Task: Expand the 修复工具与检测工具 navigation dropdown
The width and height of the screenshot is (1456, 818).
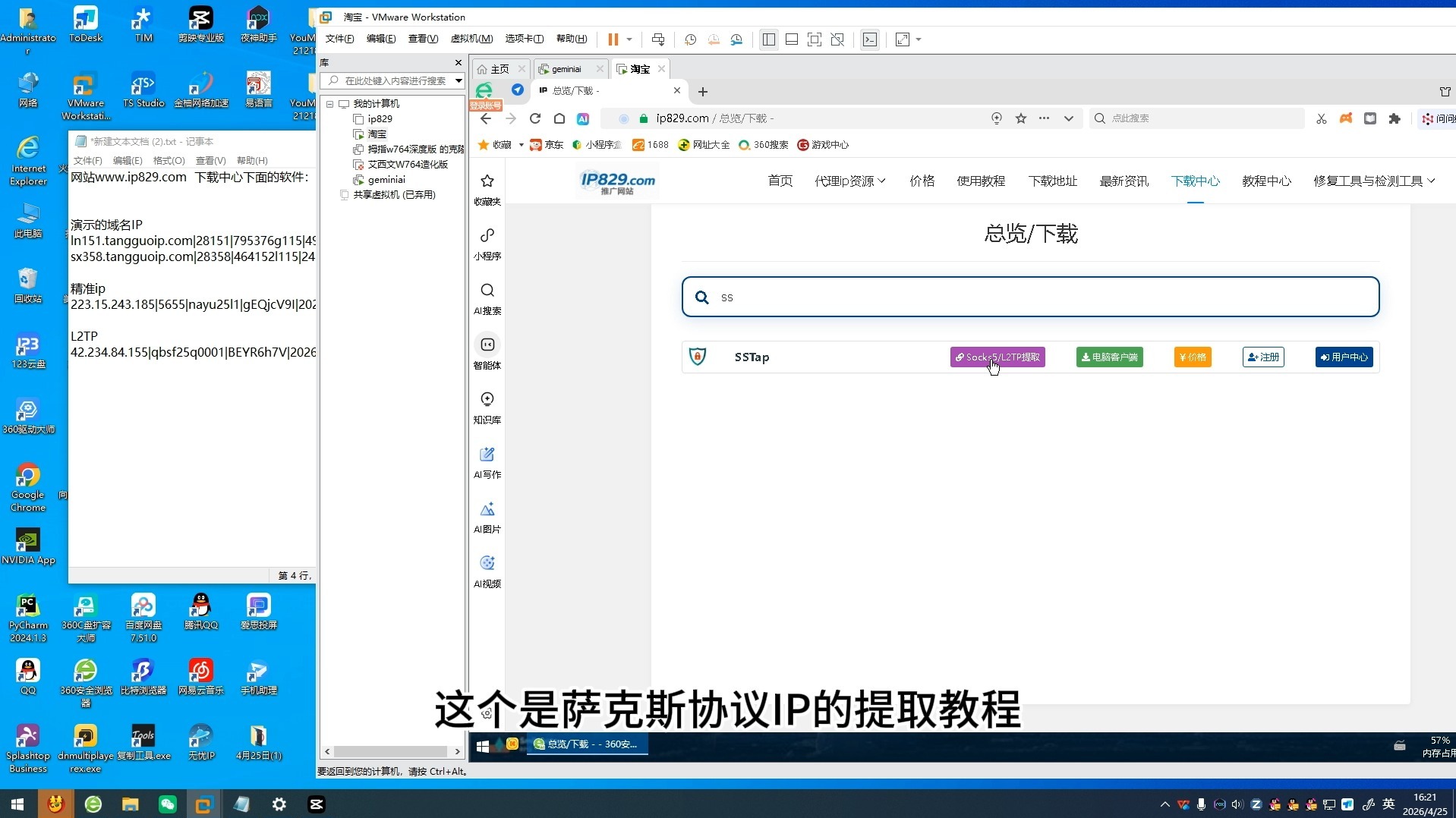Action: click(1374, 181)
